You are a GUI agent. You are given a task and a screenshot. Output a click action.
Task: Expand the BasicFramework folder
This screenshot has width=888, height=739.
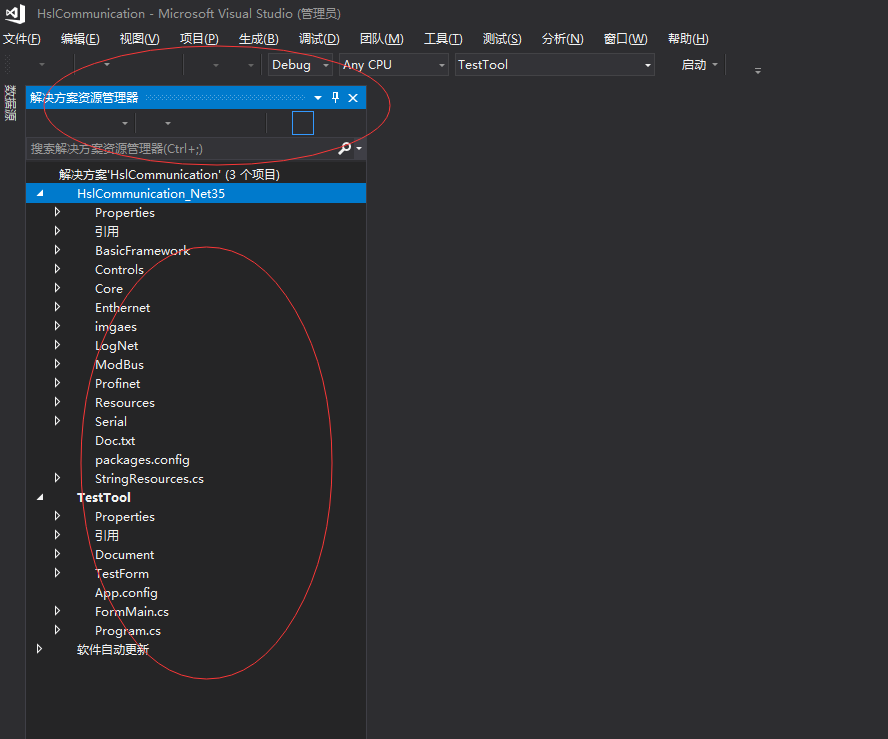pos(57,250)
